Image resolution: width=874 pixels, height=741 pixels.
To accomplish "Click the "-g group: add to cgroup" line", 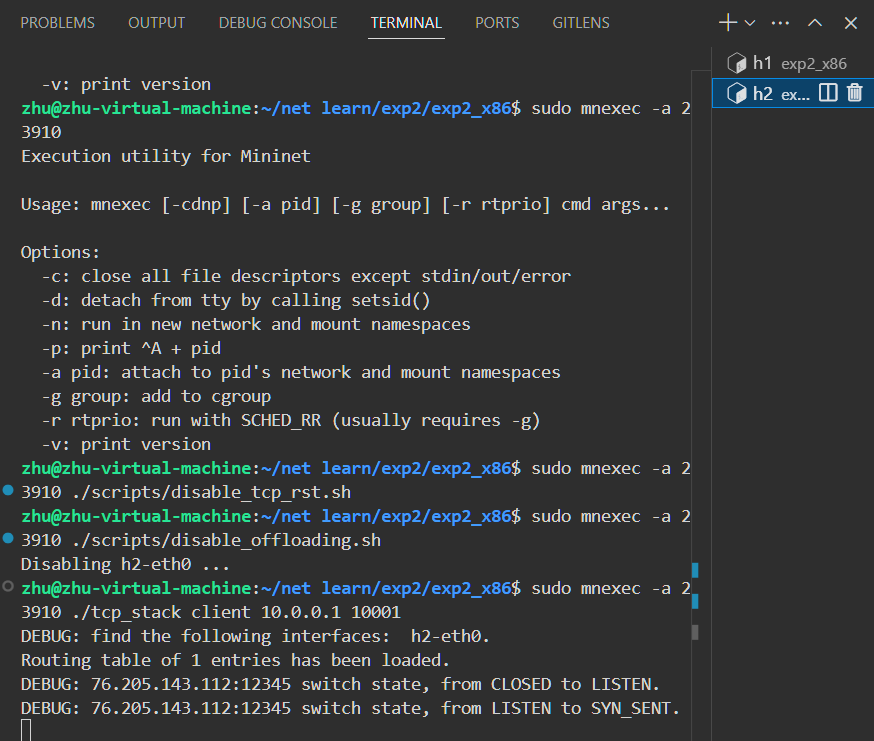I will (156, 396).
